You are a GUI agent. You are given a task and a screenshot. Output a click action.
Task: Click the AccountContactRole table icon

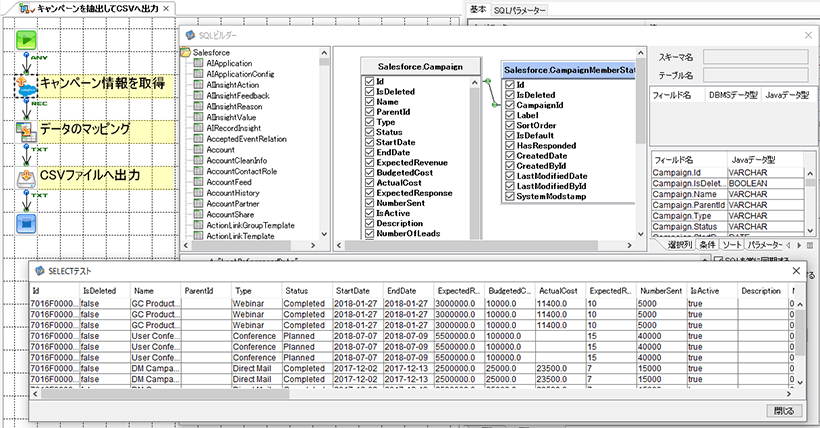(198, 171)
